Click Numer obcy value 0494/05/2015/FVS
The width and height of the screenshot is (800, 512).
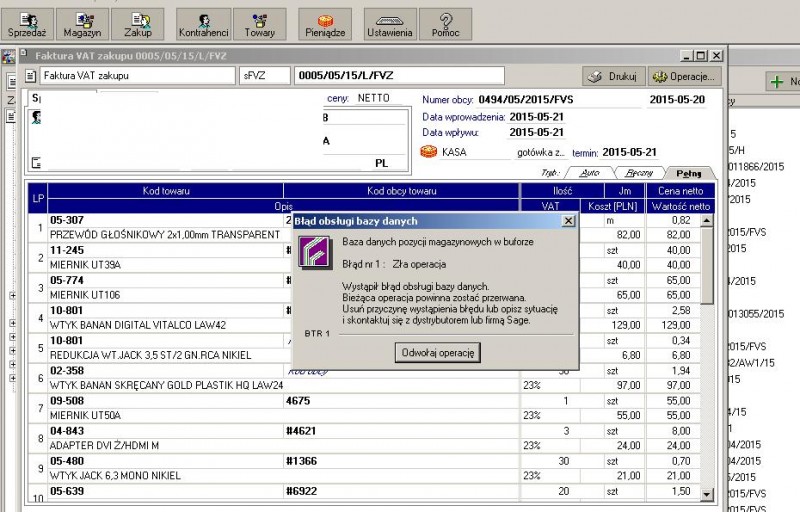(526, 99)
